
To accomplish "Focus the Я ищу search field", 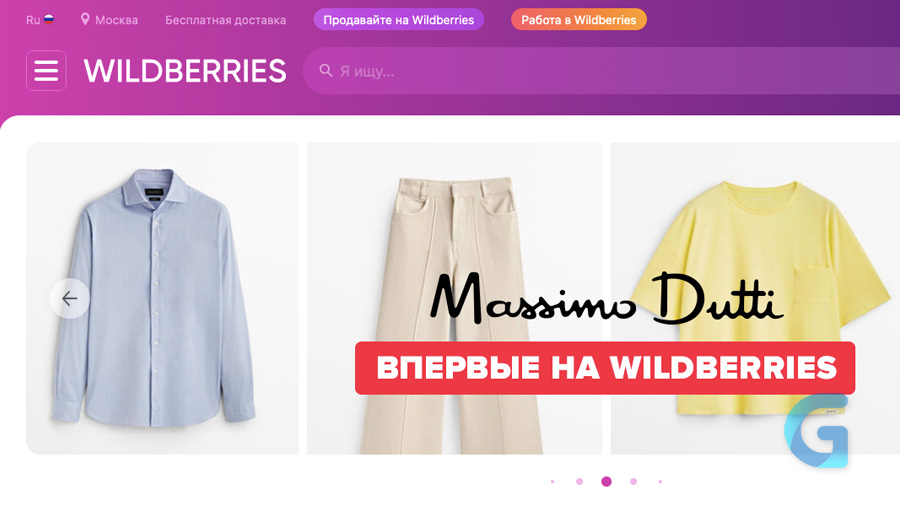I will click(x=602, y=71).
